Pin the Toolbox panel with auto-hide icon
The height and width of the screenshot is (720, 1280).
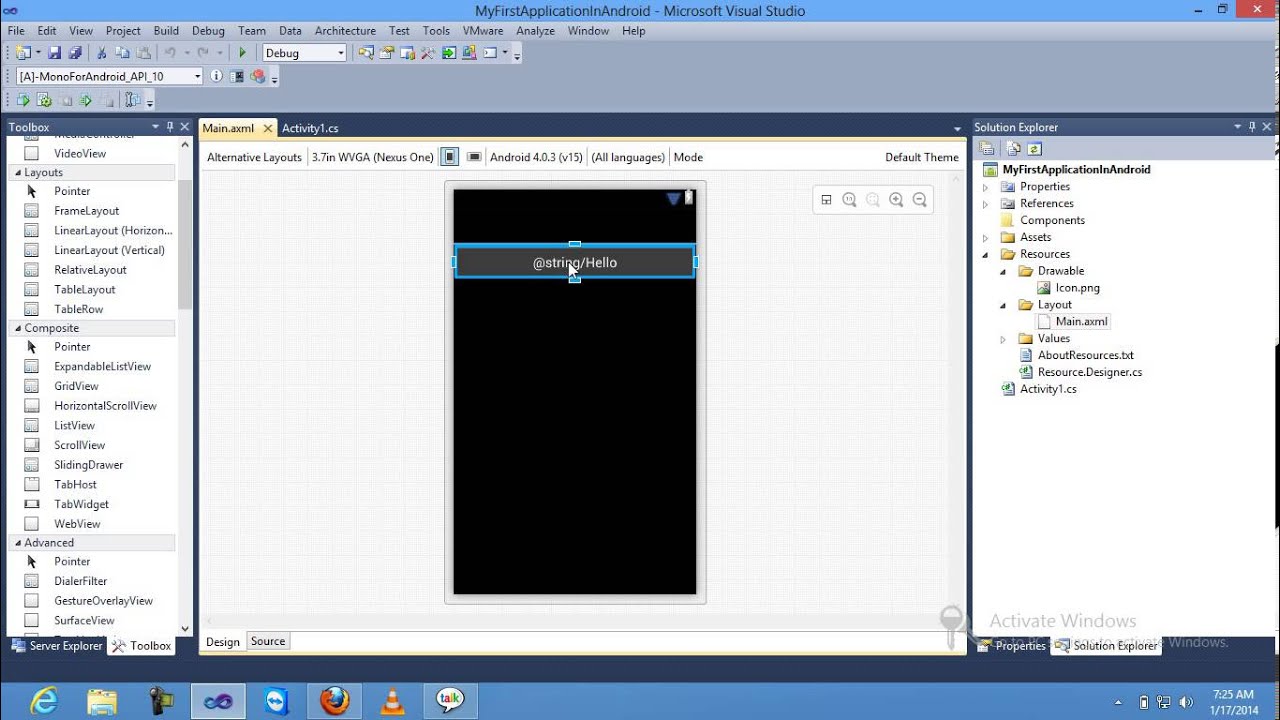(x=170, y=127)
